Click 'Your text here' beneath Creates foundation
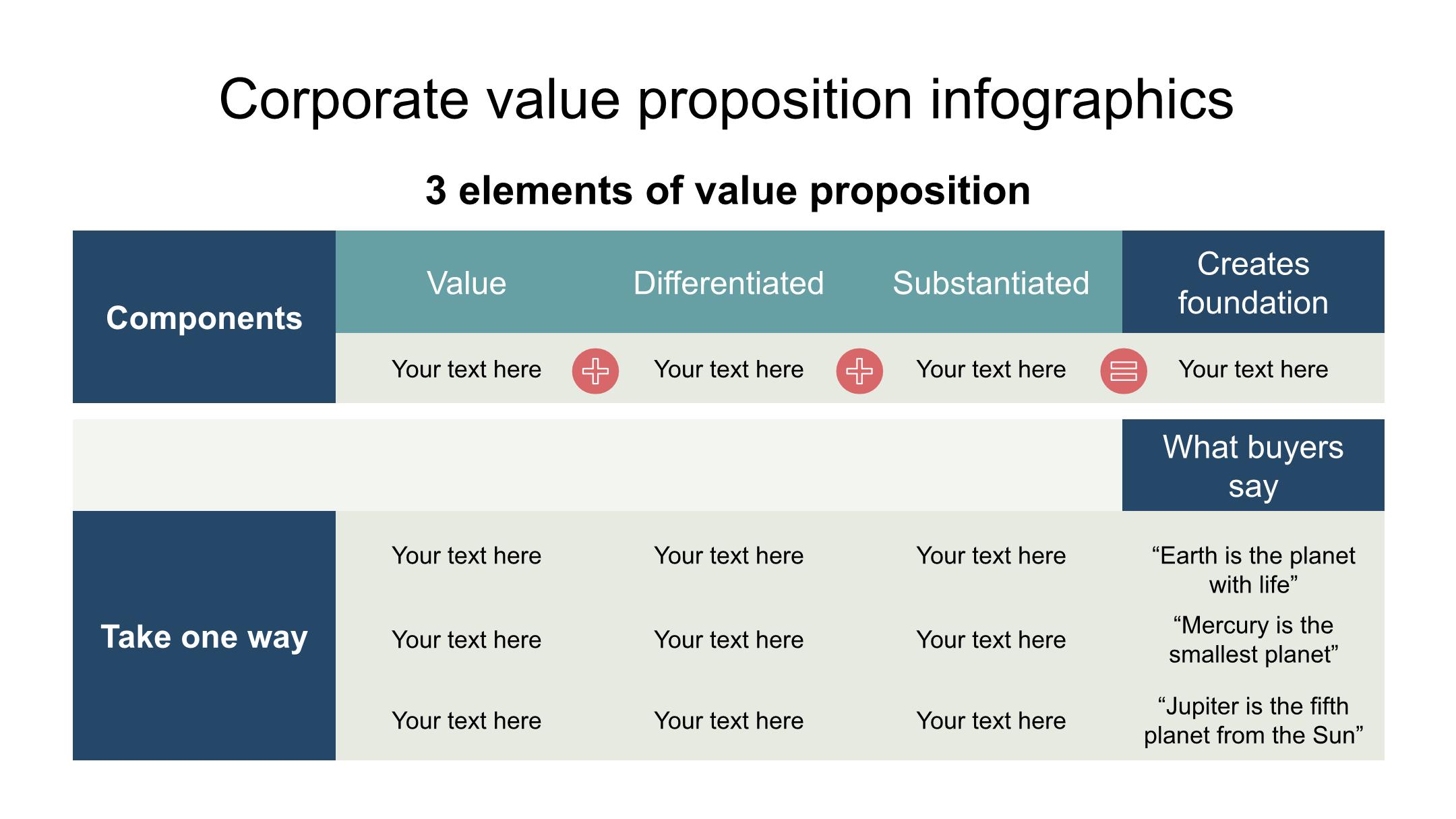This screenshot has height=819, width=1456. 1252,369
